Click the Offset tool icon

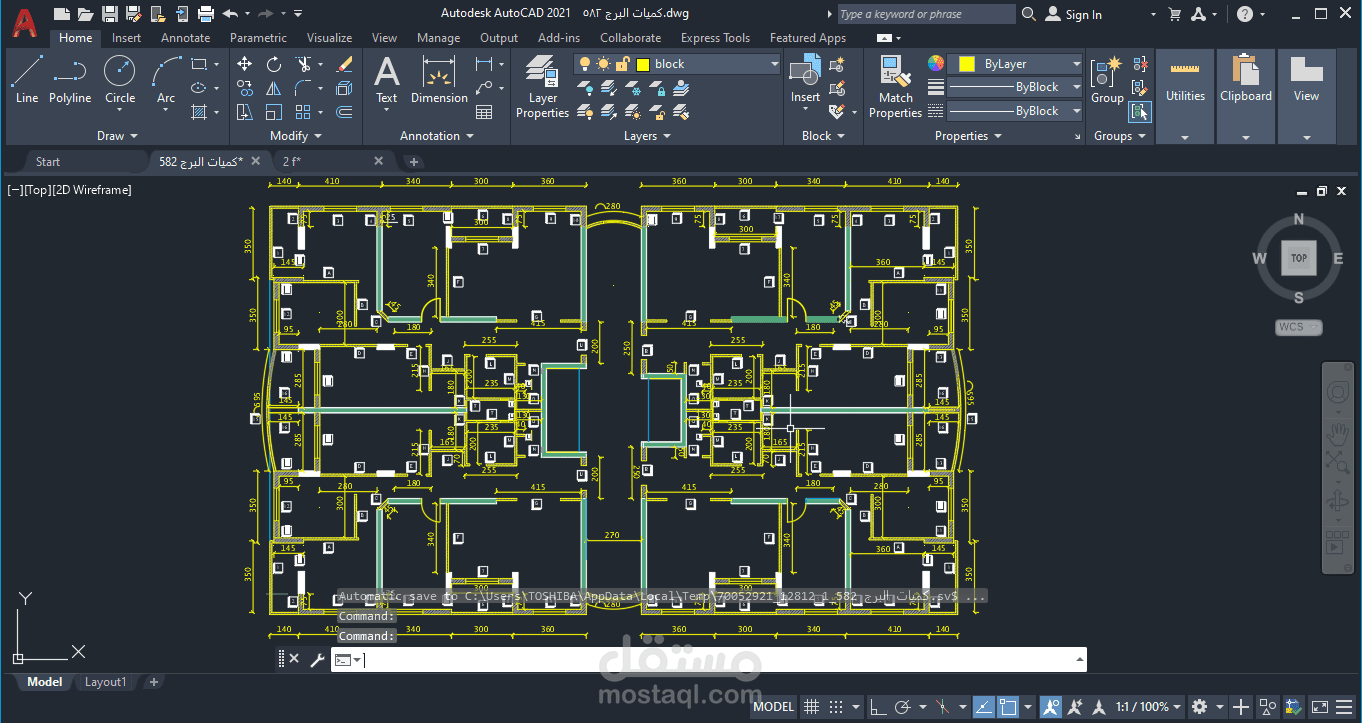tap(345, 112)
